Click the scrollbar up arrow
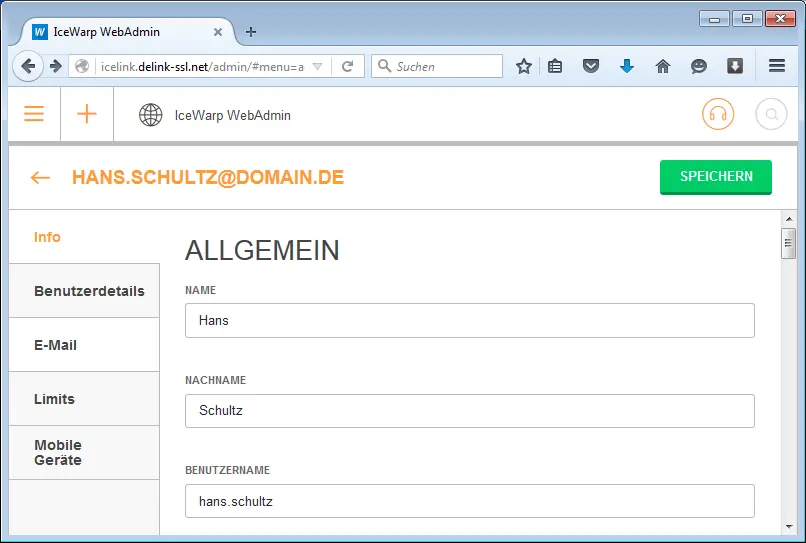Viewport: 806px width, 543px height. 789,219
